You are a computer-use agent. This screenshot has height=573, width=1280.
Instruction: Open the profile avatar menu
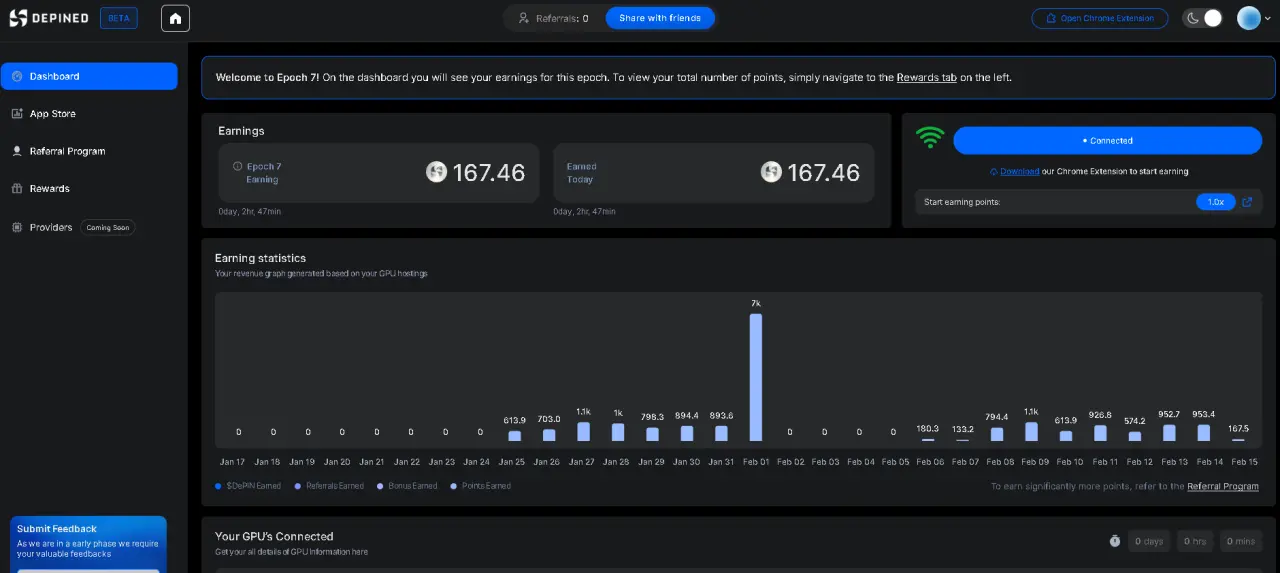[1254, 18]
